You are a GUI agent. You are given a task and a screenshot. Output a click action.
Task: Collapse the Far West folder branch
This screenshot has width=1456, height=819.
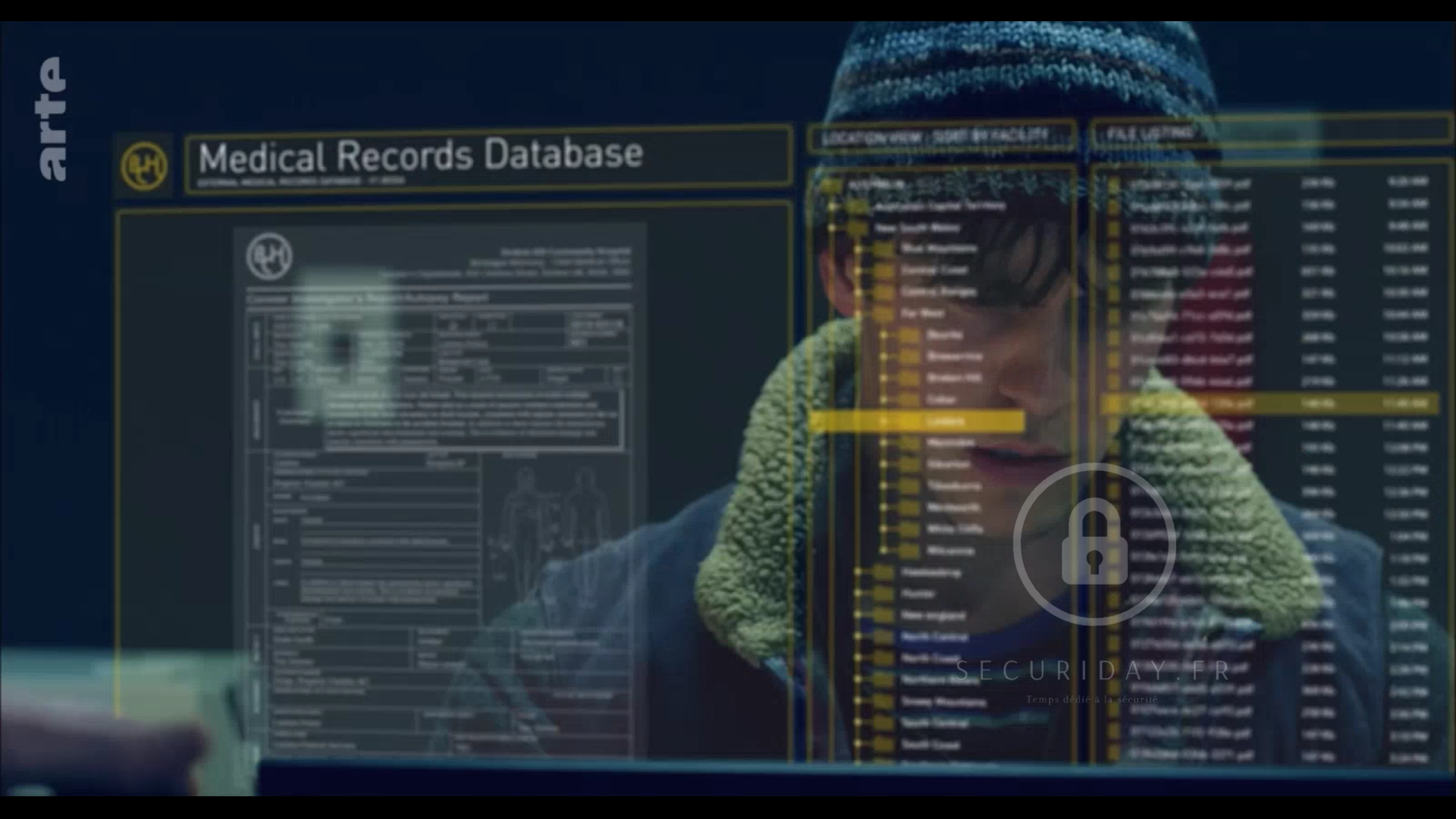858,313
